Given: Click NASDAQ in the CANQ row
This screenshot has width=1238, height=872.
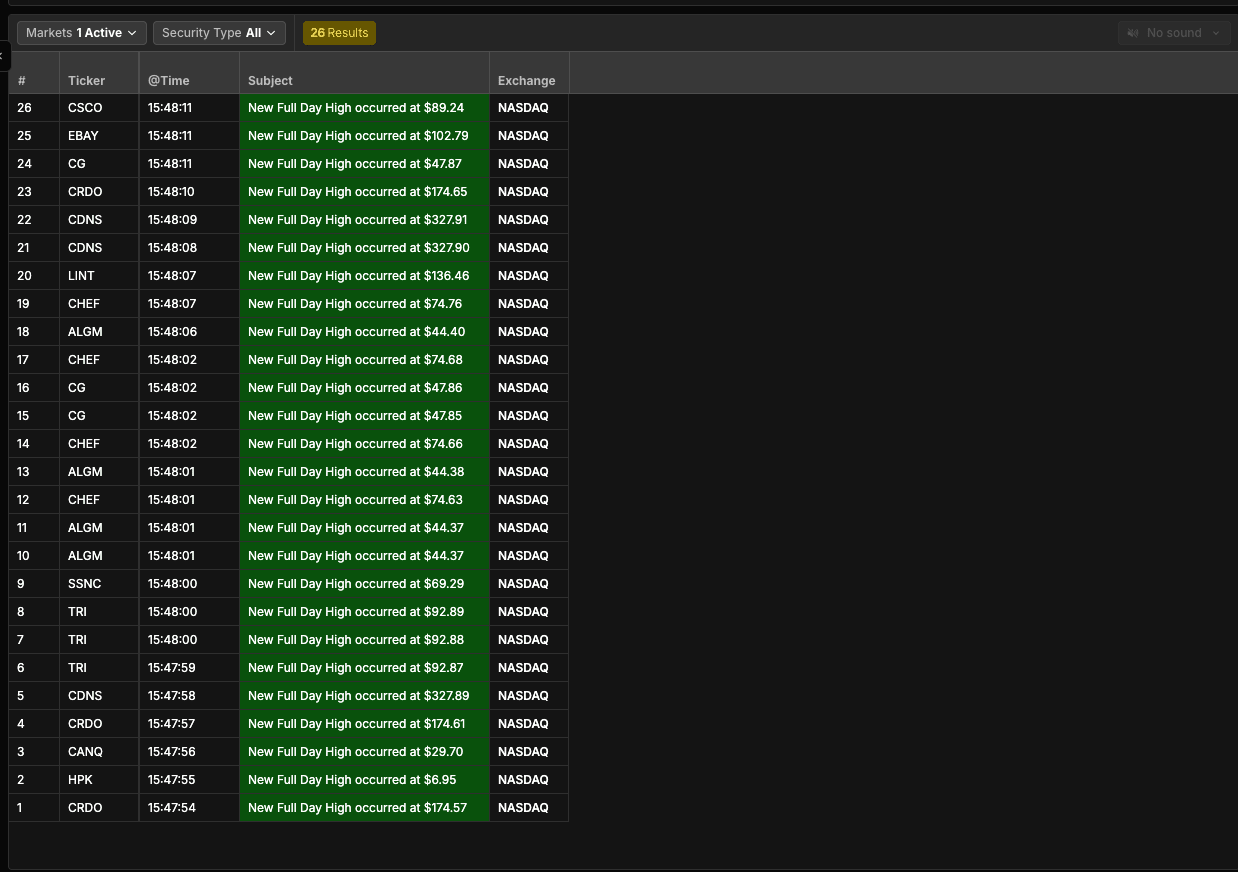Looking at the screenshot, I should (x=529, y=752).
